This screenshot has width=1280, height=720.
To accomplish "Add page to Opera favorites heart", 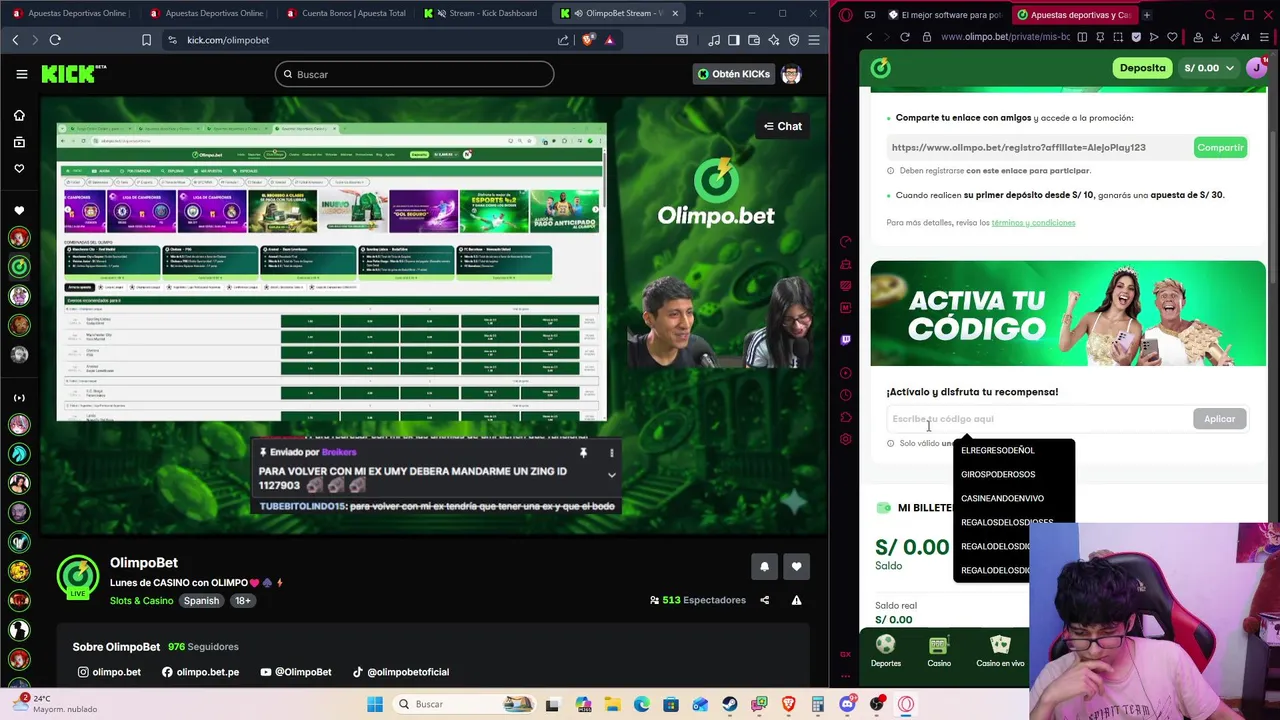I will pos(1172,37).
